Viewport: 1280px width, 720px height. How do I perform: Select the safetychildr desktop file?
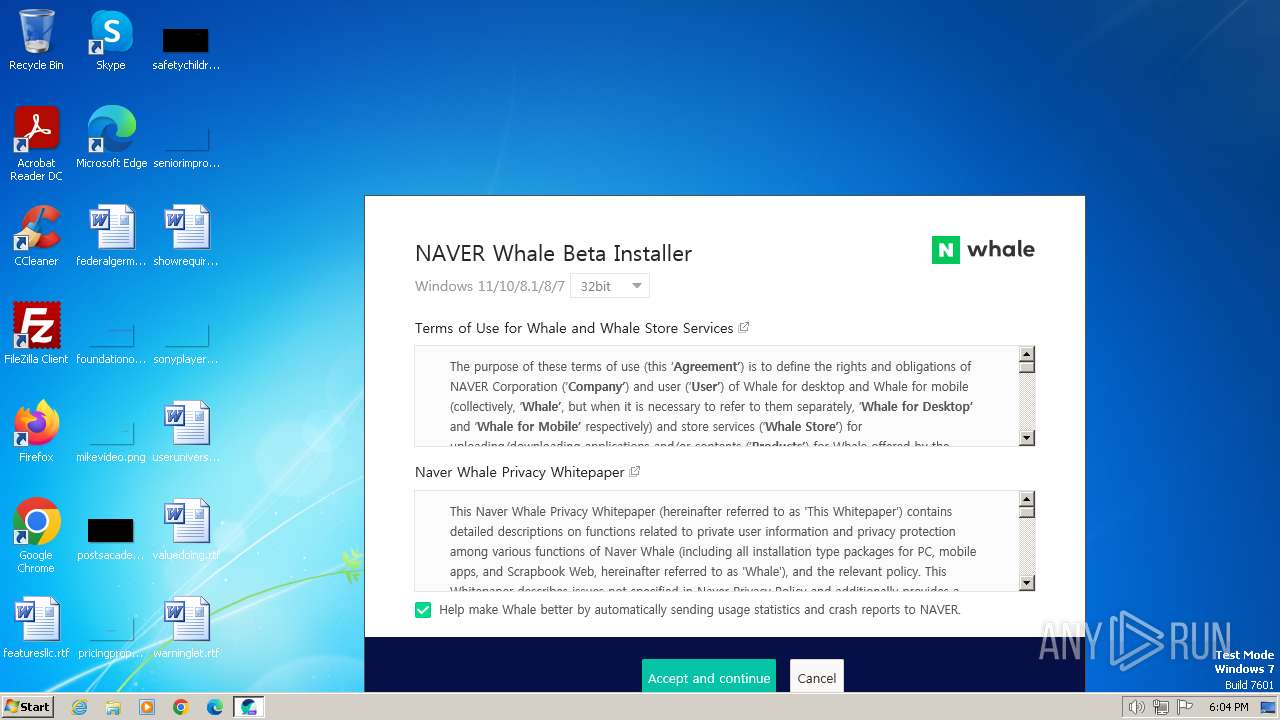(186, 48)
